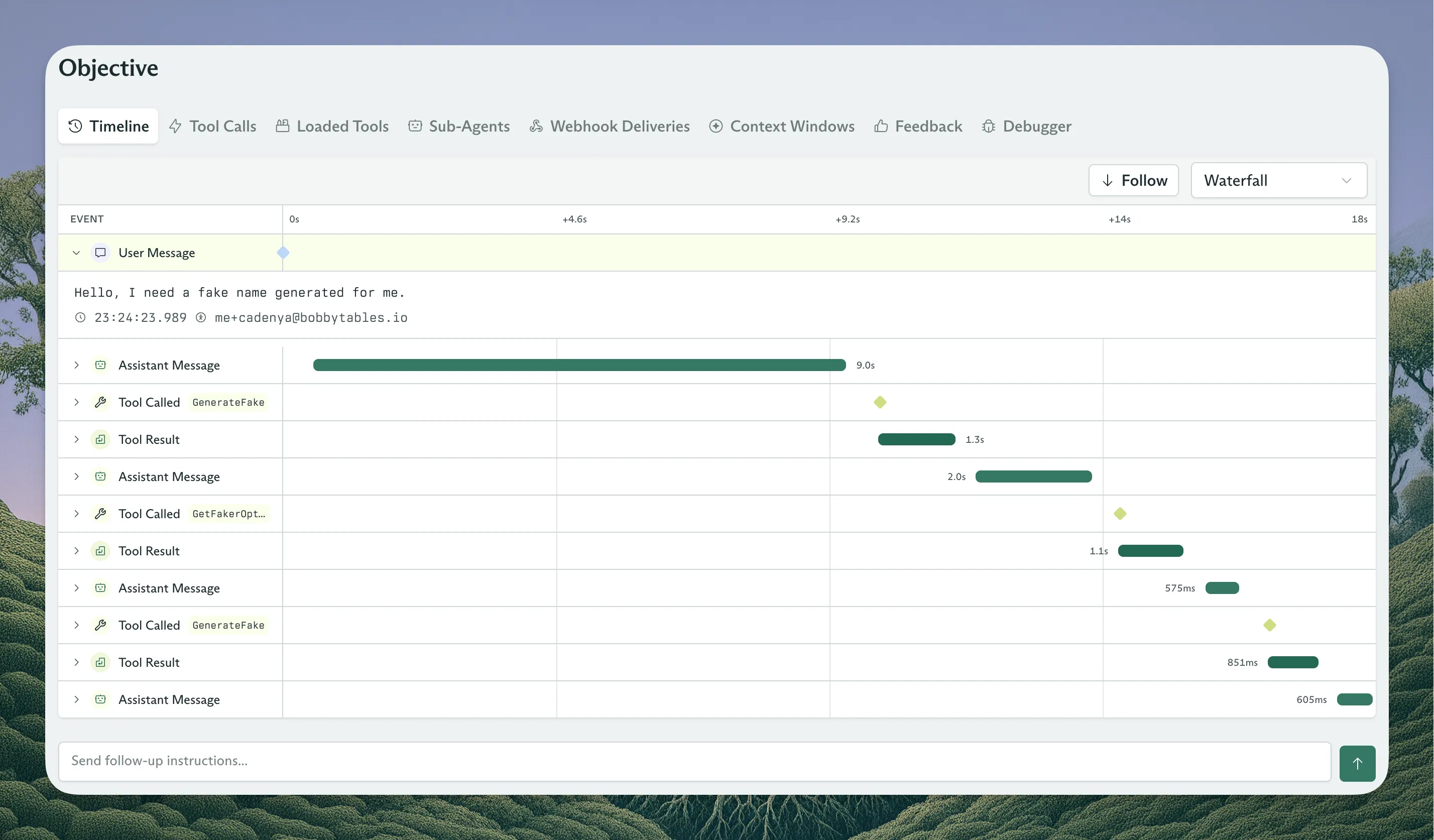Click the wrench icon of GetFakerOpt call
The image size is (1434, 840).
(101, 514)
